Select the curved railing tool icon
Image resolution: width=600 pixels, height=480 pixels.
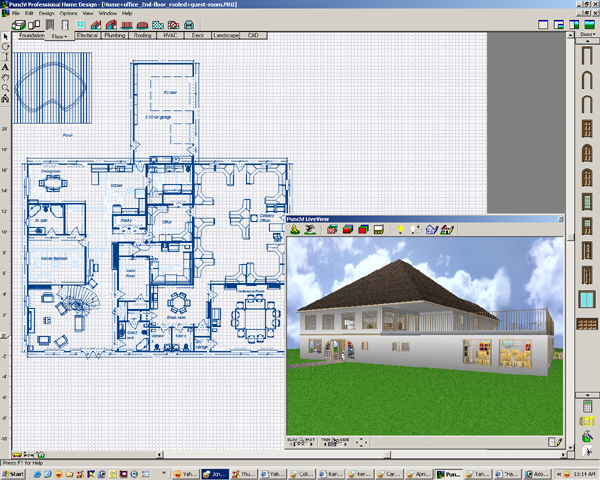point(142,25)
